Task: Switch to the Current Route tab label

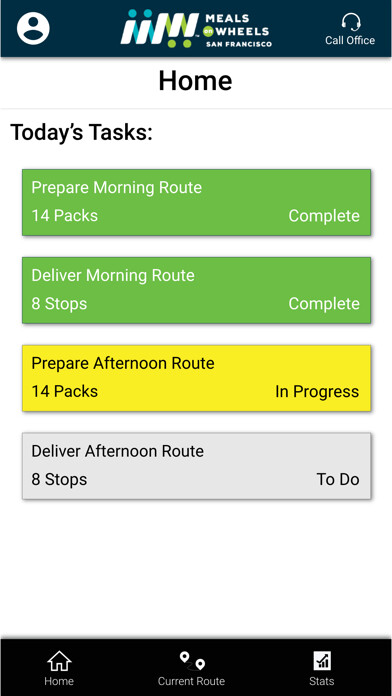Action: 191,681
